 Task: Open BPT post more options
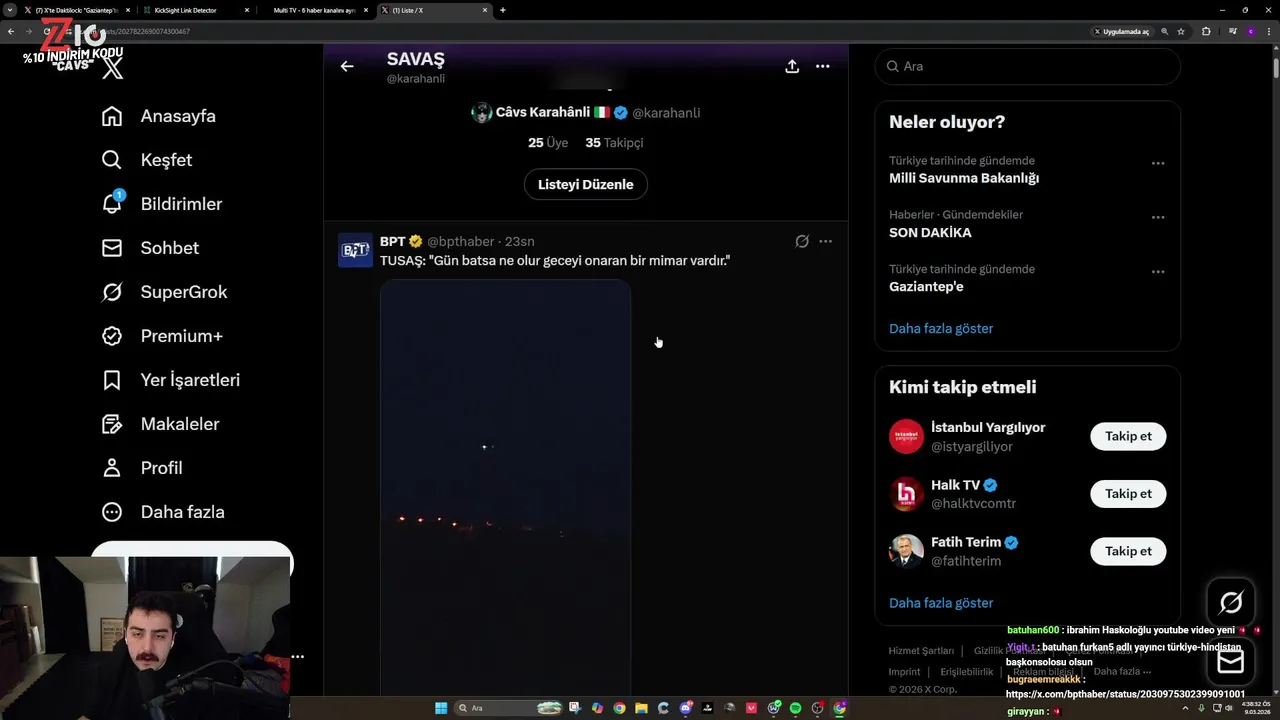(x=825, y=241)
